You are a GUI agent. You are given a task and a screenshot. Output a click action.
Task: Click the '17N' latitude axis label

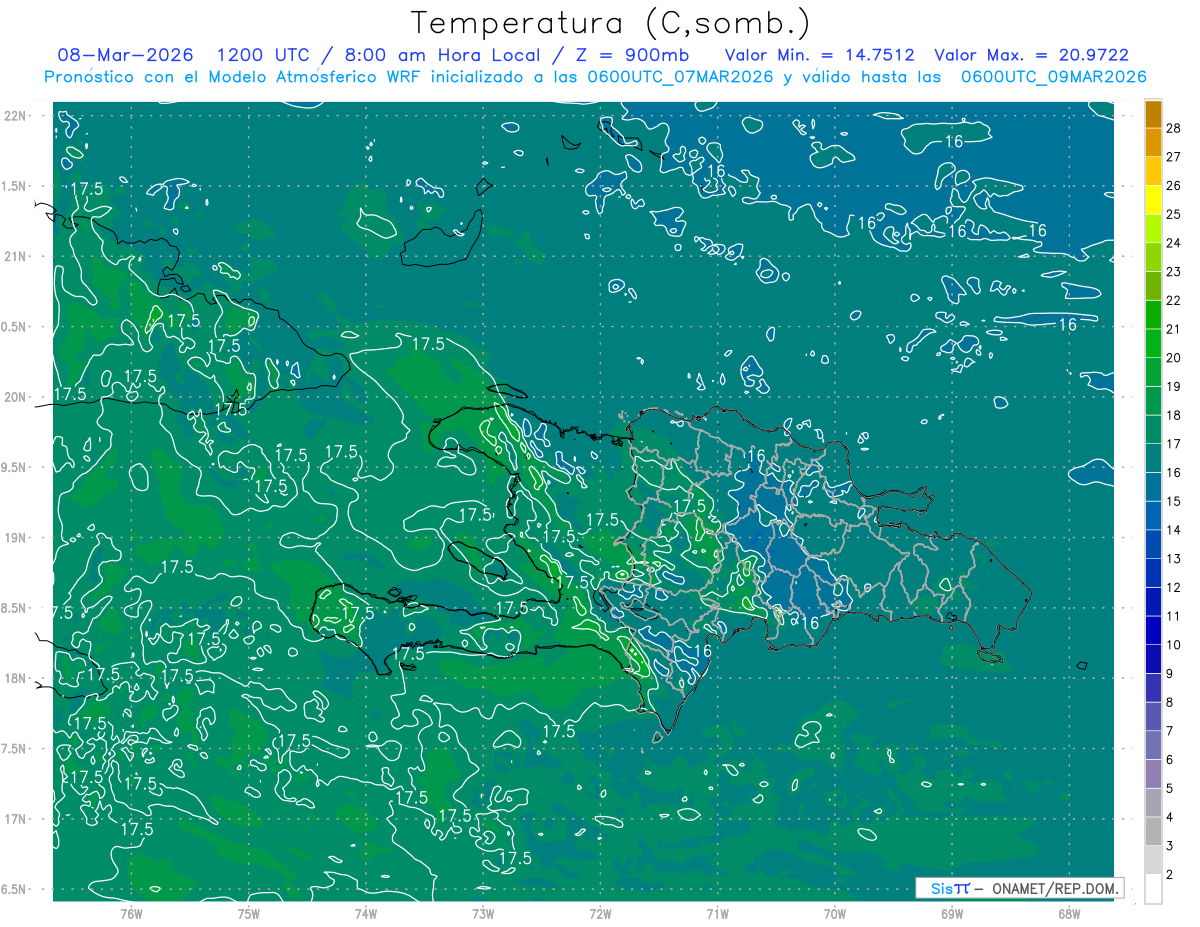(x=14, y=819)
